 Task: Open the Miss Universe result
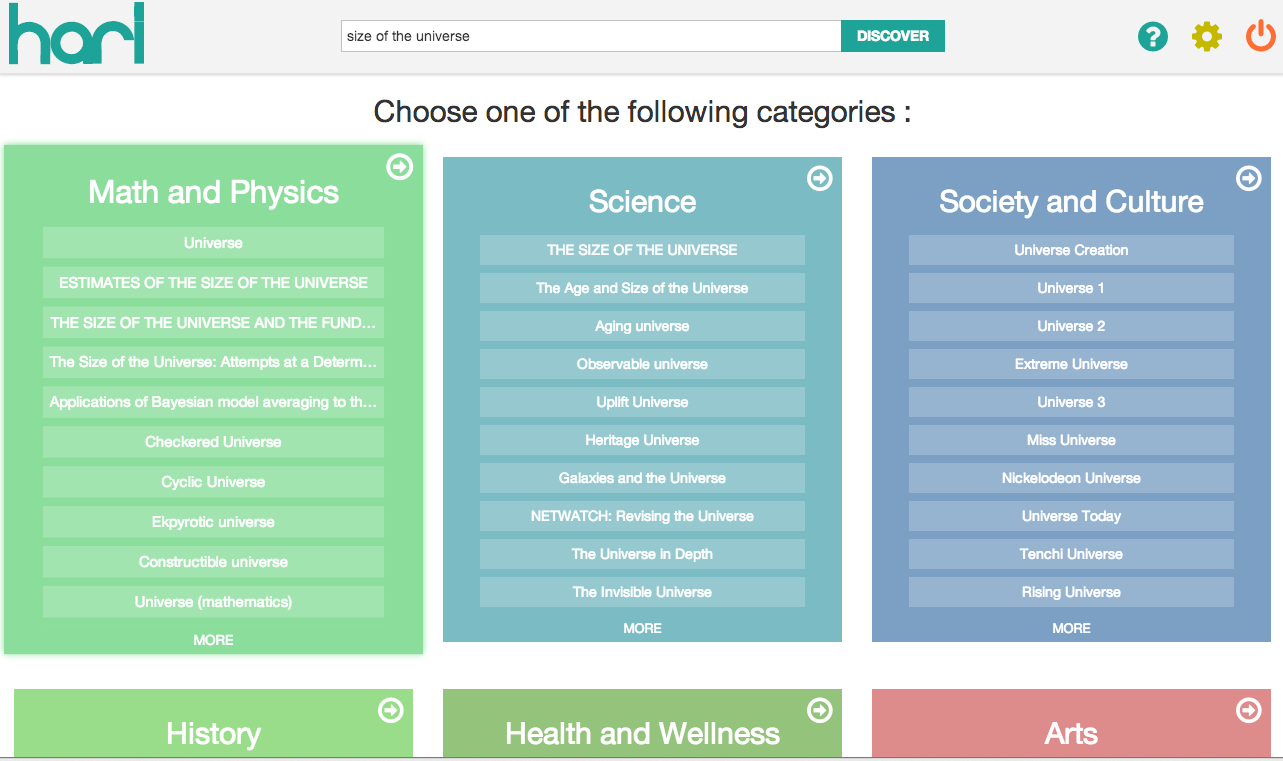click(1071, 440)
